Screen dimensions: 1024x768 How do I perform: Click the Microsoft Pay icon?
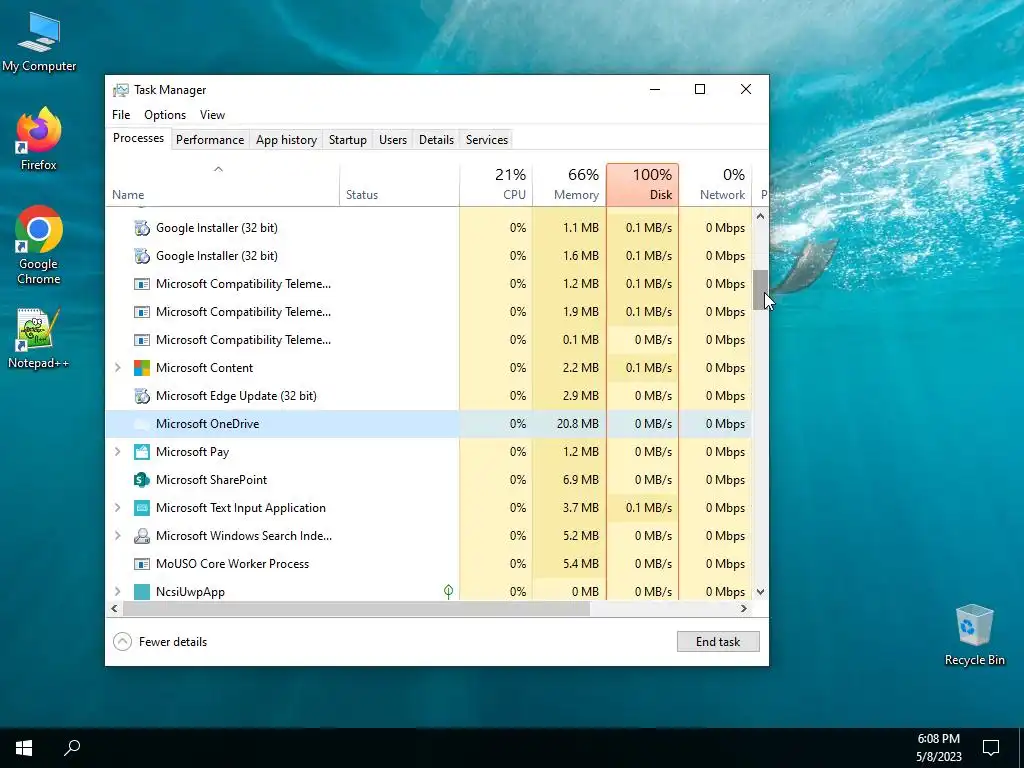tap(142, 452)
